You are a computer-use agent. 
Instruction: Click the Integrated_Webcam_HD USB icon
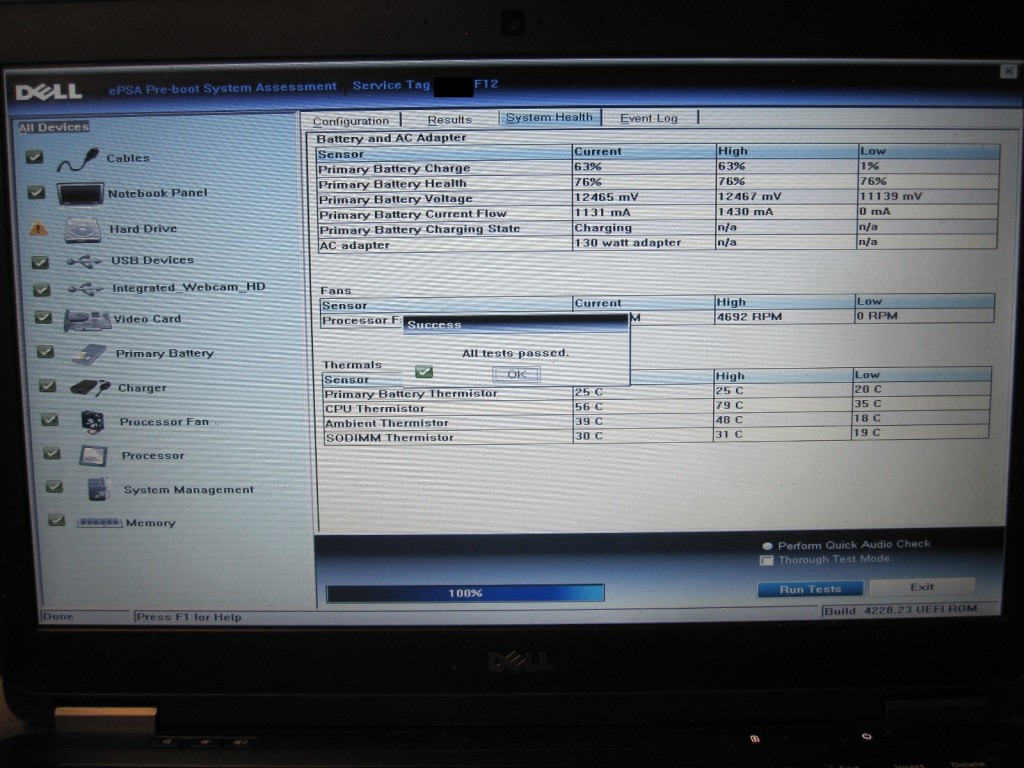(x=86, y=289)
